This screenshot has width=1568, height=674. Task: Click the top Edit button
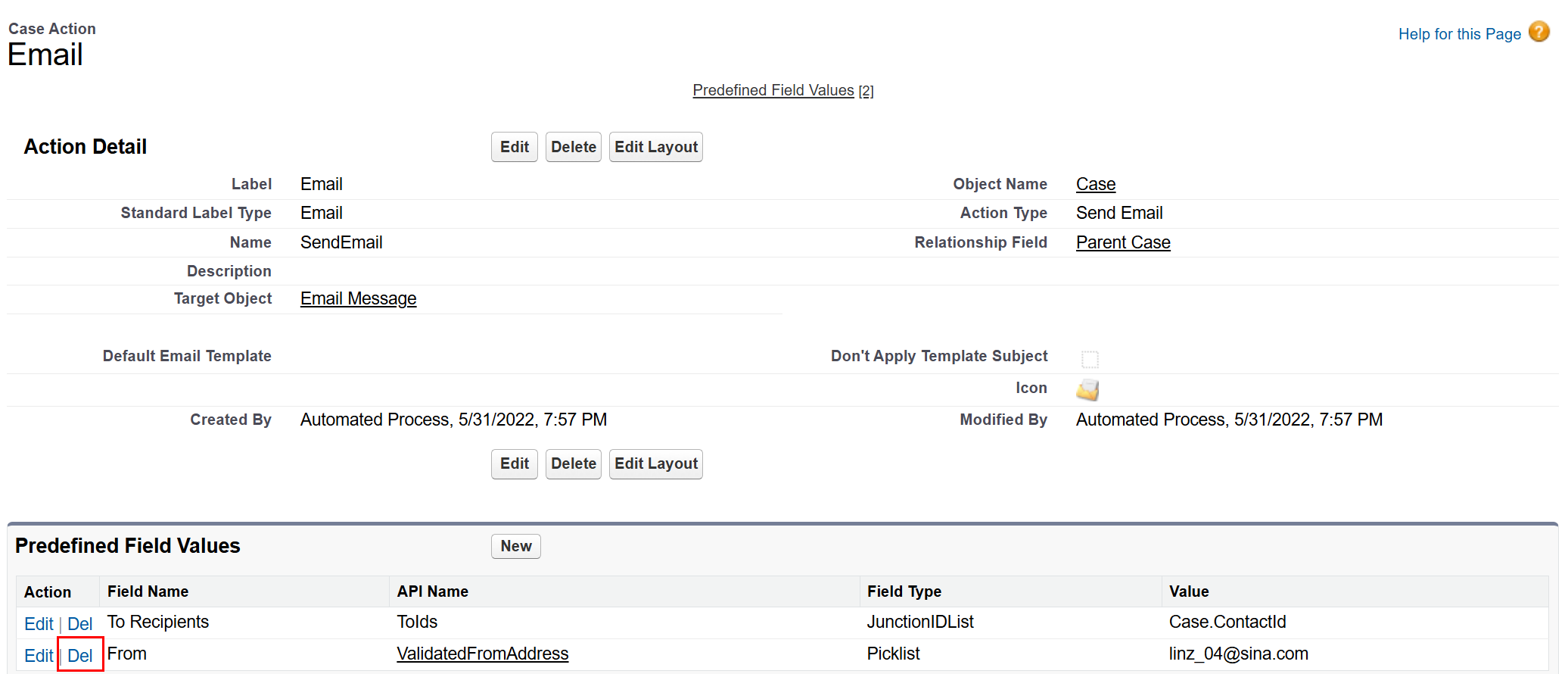(514, 147)
